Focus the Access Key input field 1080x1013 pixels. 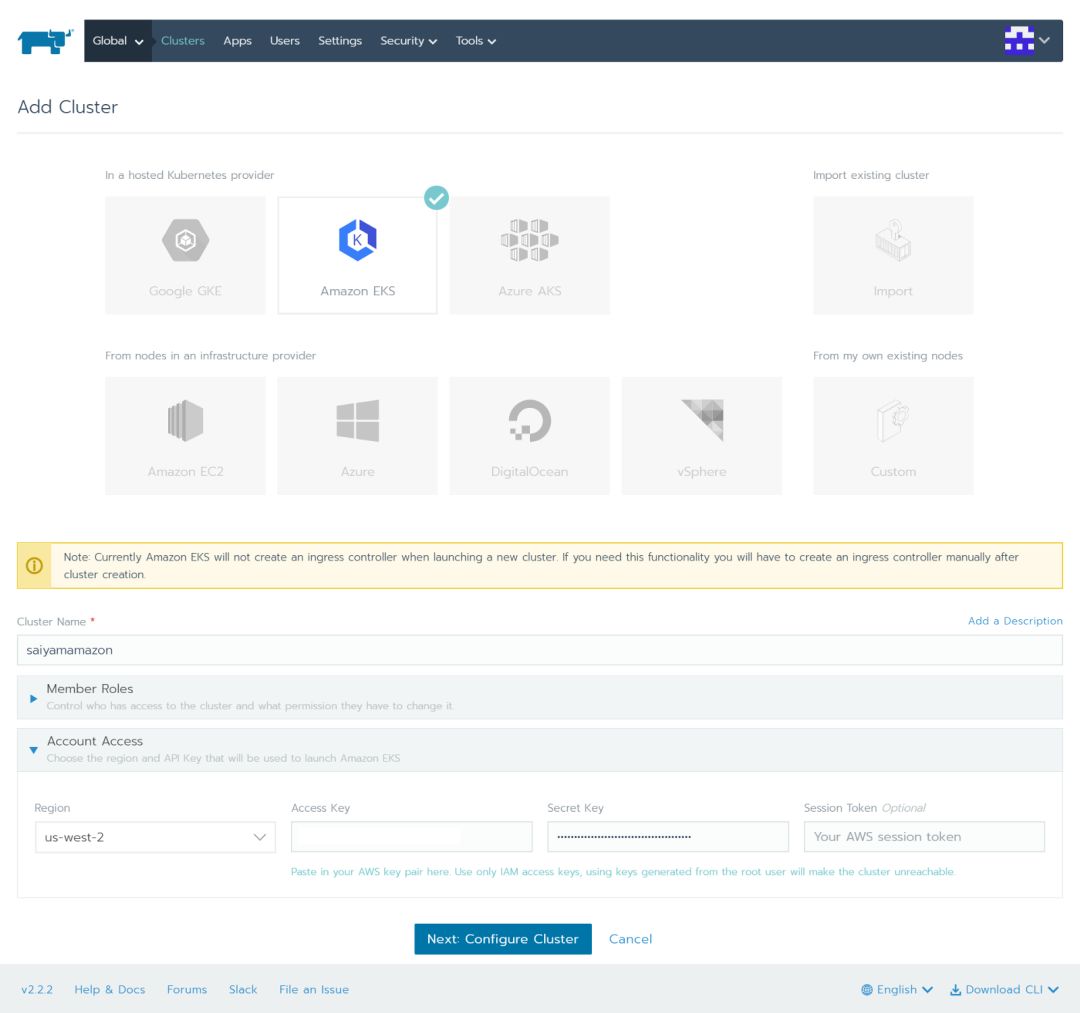pos(411,837)
